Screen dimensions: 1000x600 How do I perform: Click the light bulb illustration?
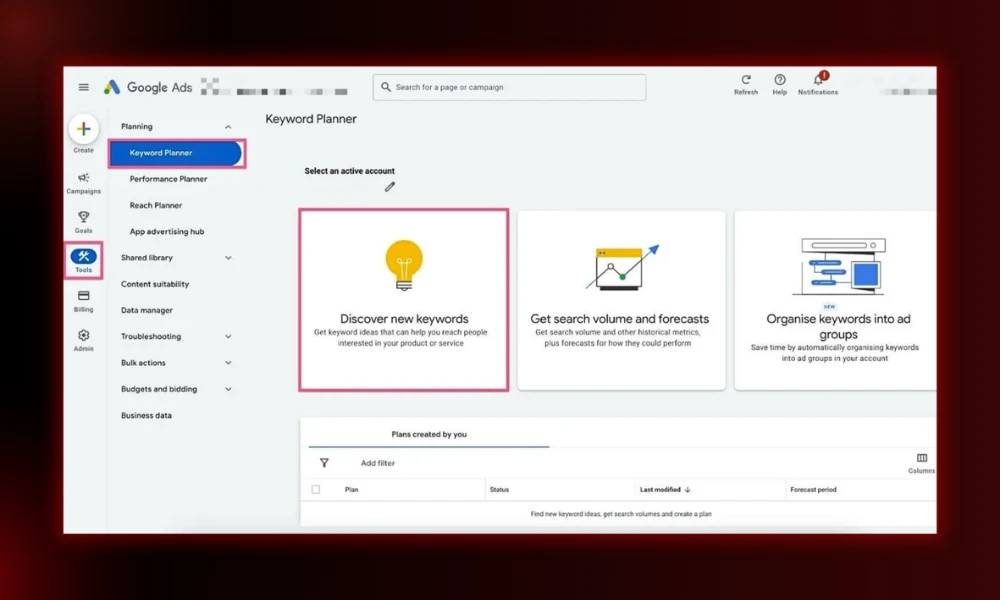coord(404,265)
